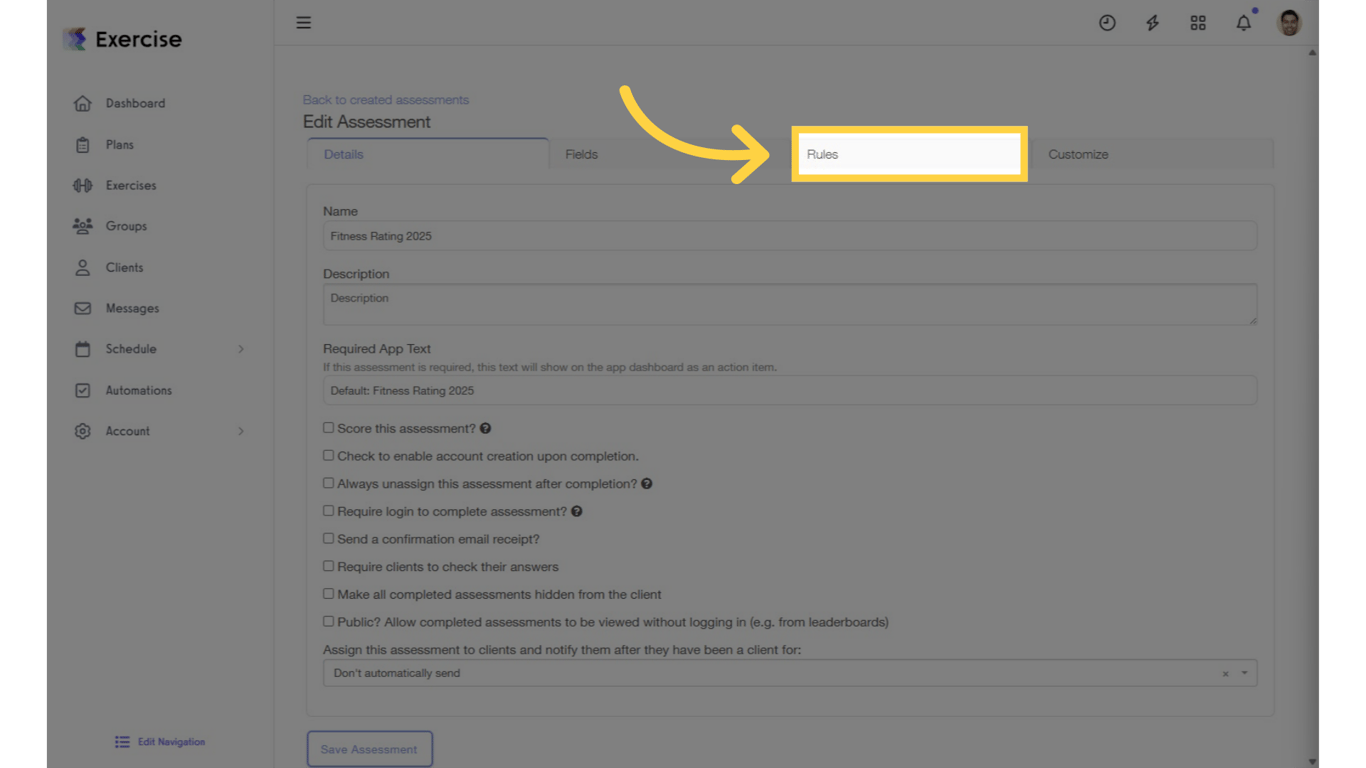Viewport: 1366px width, 768px height.
Task: Follow the Back to created assessments link
Action: [385, 99]
